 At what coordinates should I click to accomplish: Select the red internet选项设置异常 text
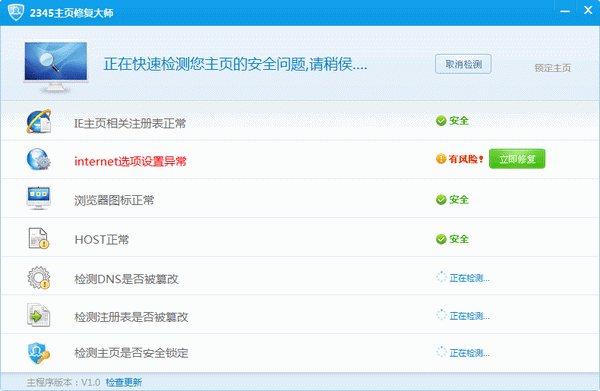click(x=130, y=161)
